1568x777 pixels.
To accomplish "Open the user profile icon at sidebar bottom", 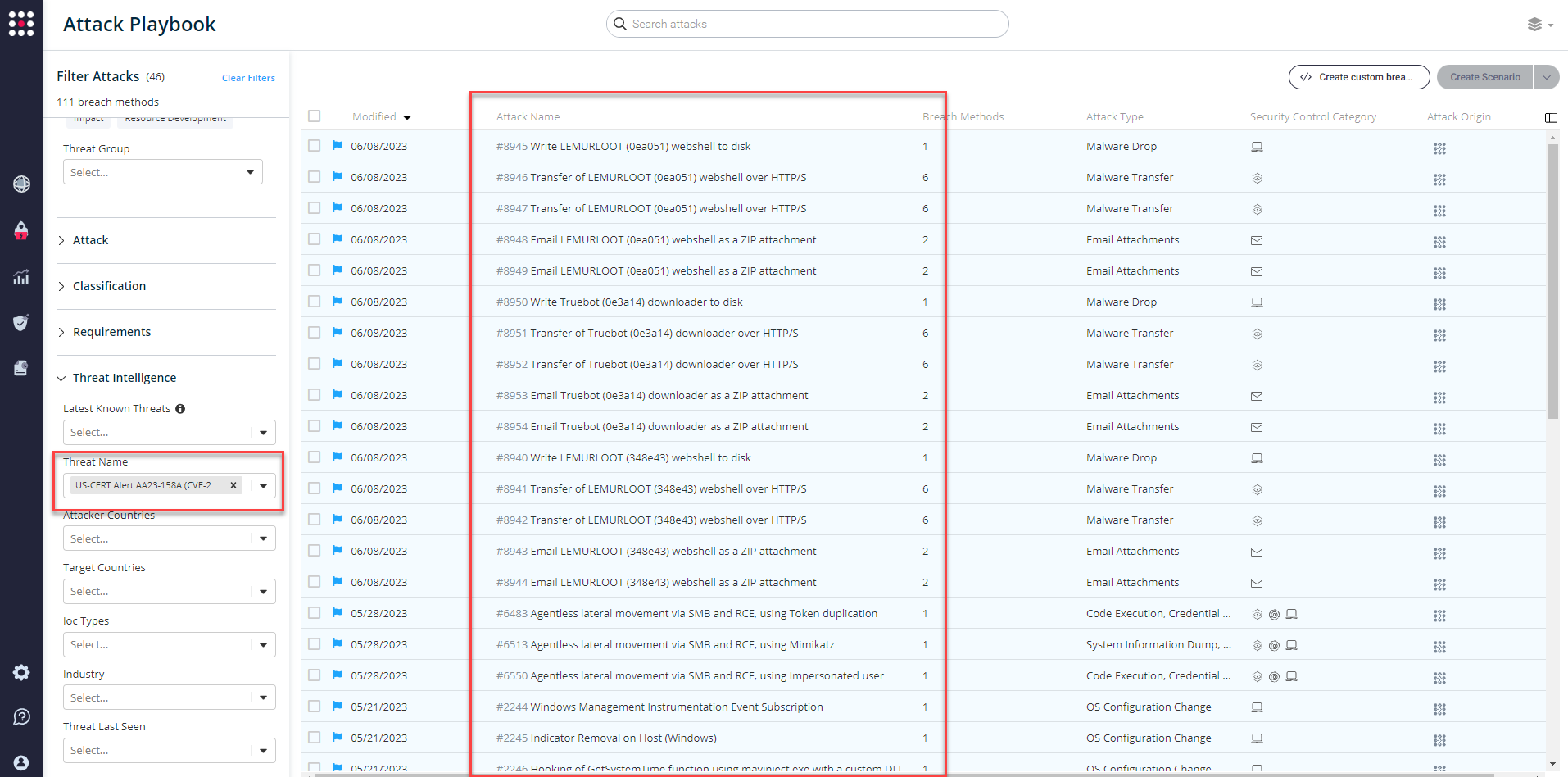I will pyautogui.click(x=21, y=761).
